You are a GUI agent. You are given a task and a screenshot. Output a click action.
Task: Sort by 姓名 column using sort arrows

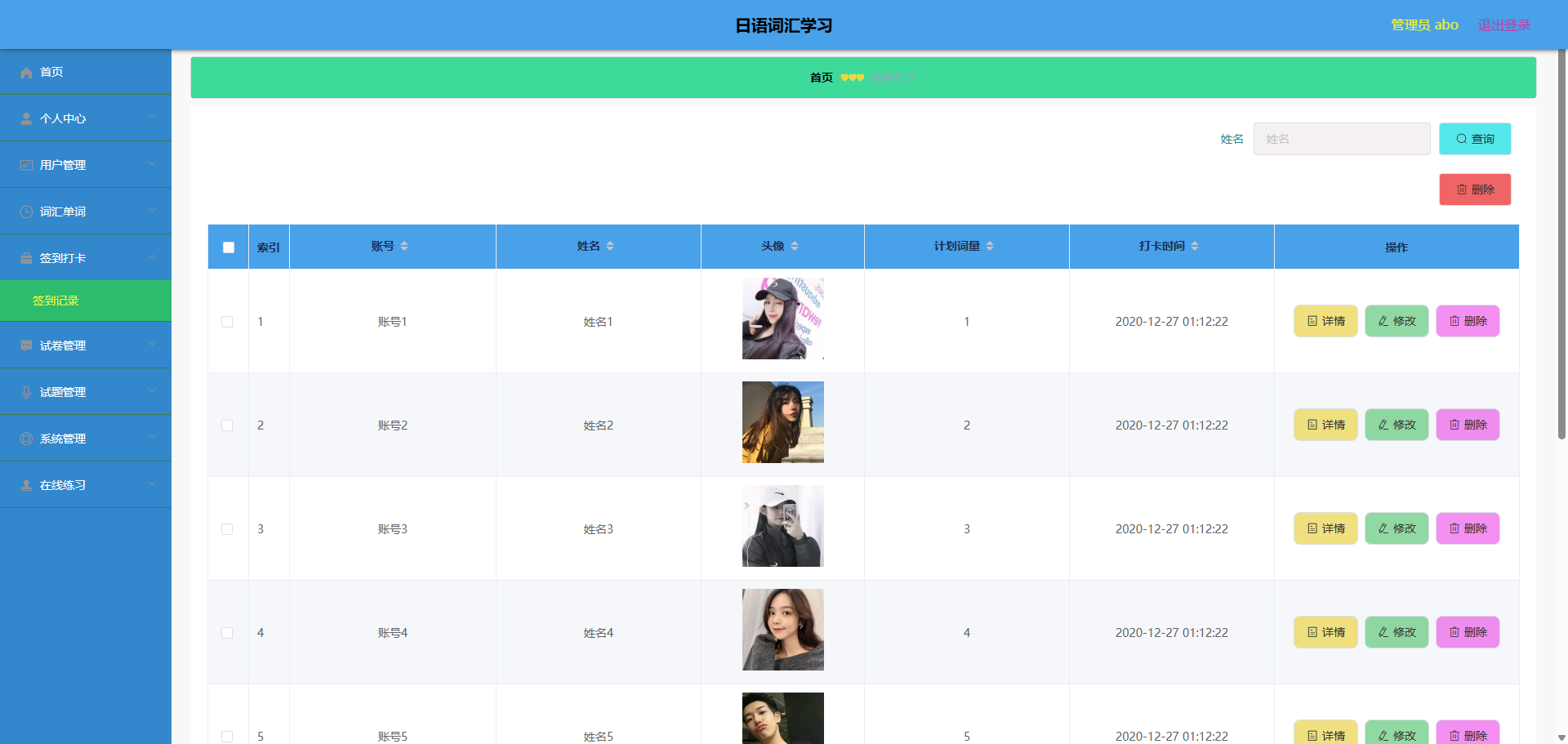(x=610, y=247)
